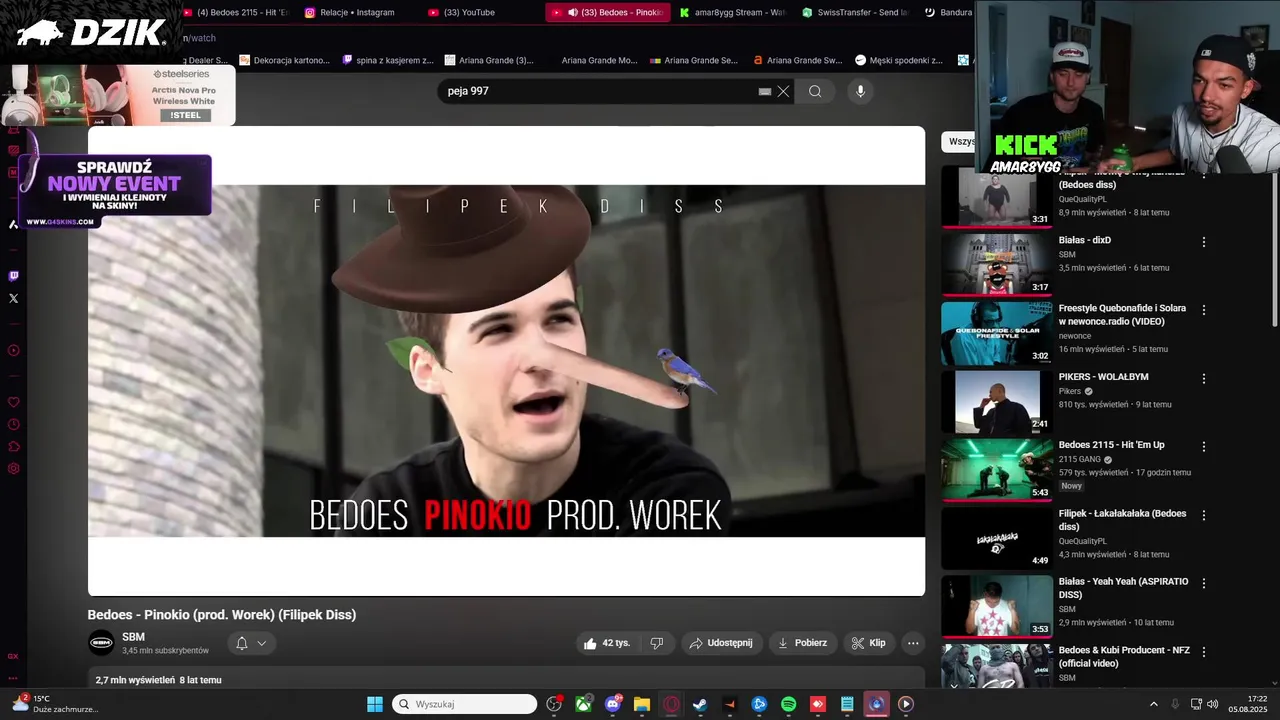Image resolution: width=1280 pixels, height=720 pixels.
Task: Open options for Freestyle Quebonafide i Solara video
Action: click(1204, 310)
